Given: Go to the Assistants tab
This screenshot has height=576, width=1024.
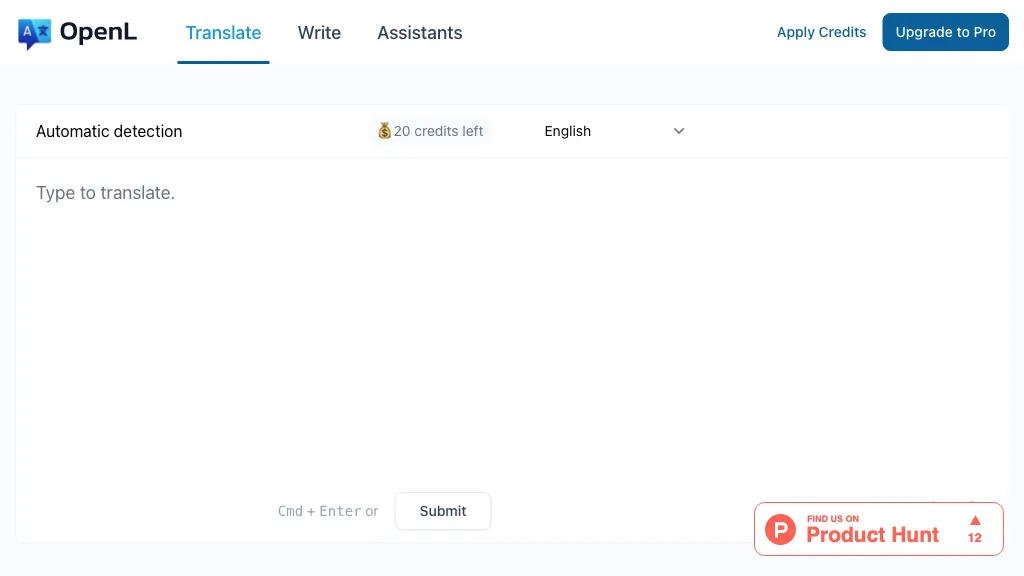Looking at the screenshot, I should pos(419,33).
